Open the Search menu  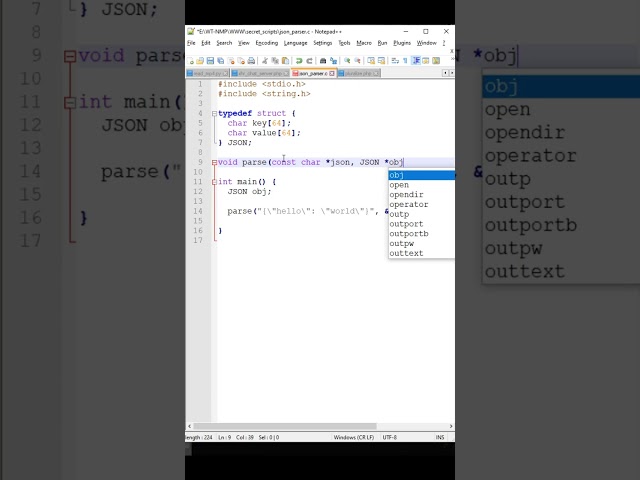[224, 43]
